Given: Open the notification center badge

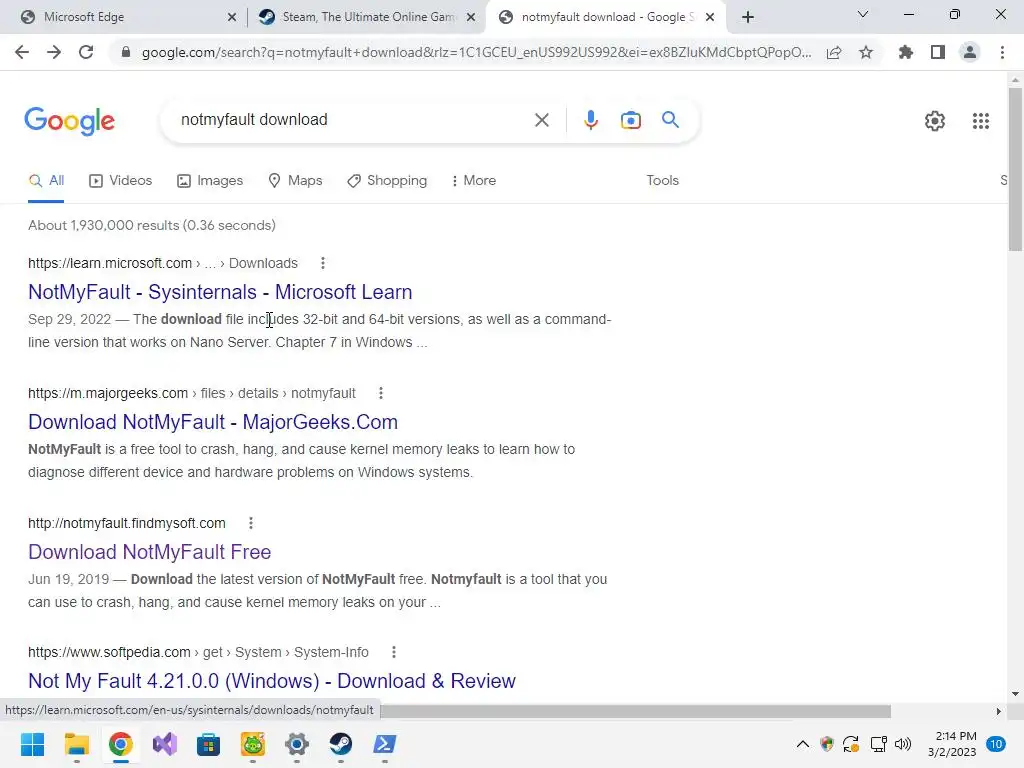Looking at the screenshot, I should pyautogui.click(x=996, y=744).
